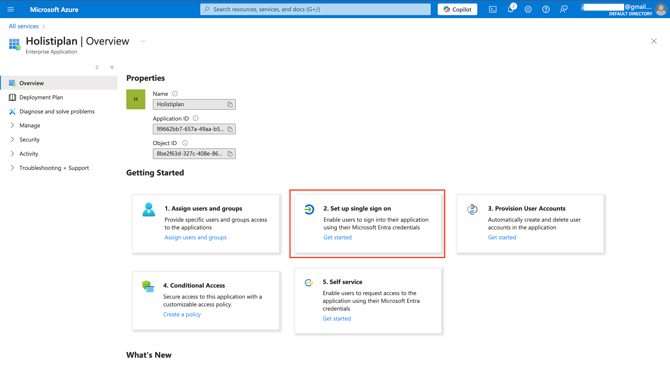Focus the search resources input field
The image size is (670, 365).
pyautogui.click(x=315, y=9)
